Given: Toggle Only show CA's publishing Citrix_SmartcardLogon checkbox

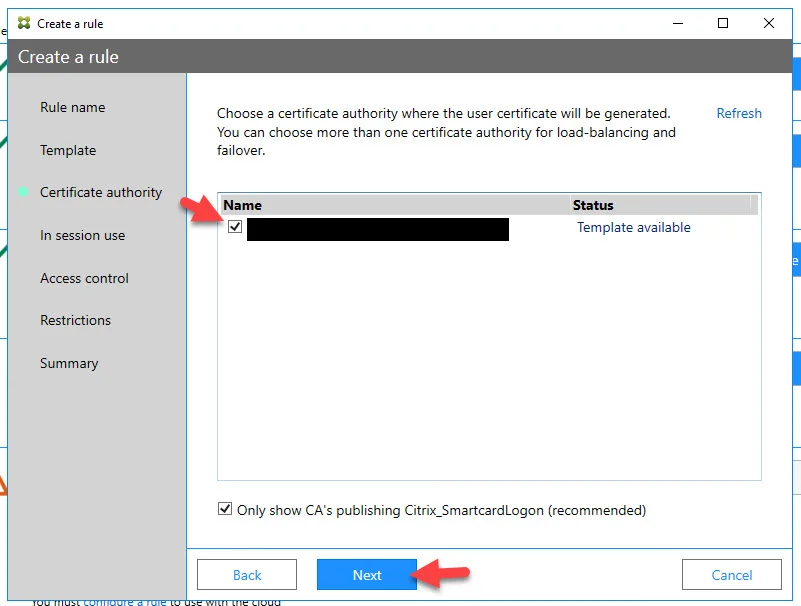Looking at the screenshot, I should point(225,509).
